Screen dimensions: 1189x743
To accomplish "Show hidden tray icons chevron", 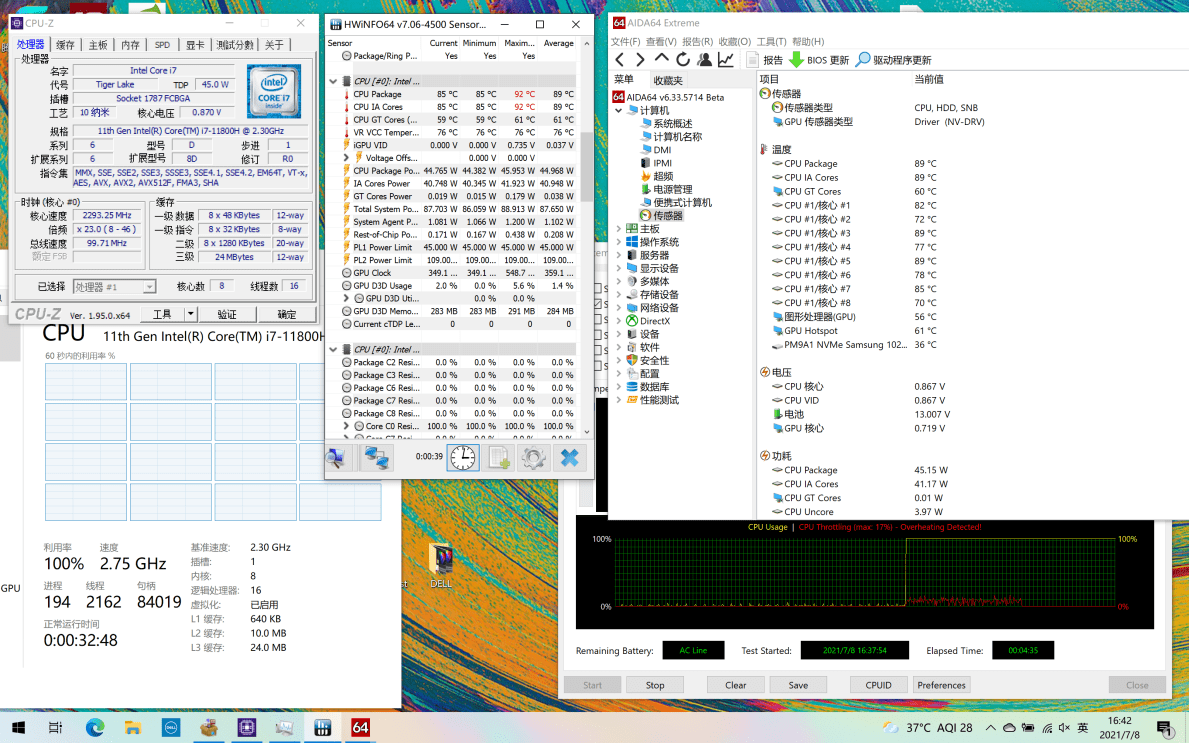I will point(990,728).
